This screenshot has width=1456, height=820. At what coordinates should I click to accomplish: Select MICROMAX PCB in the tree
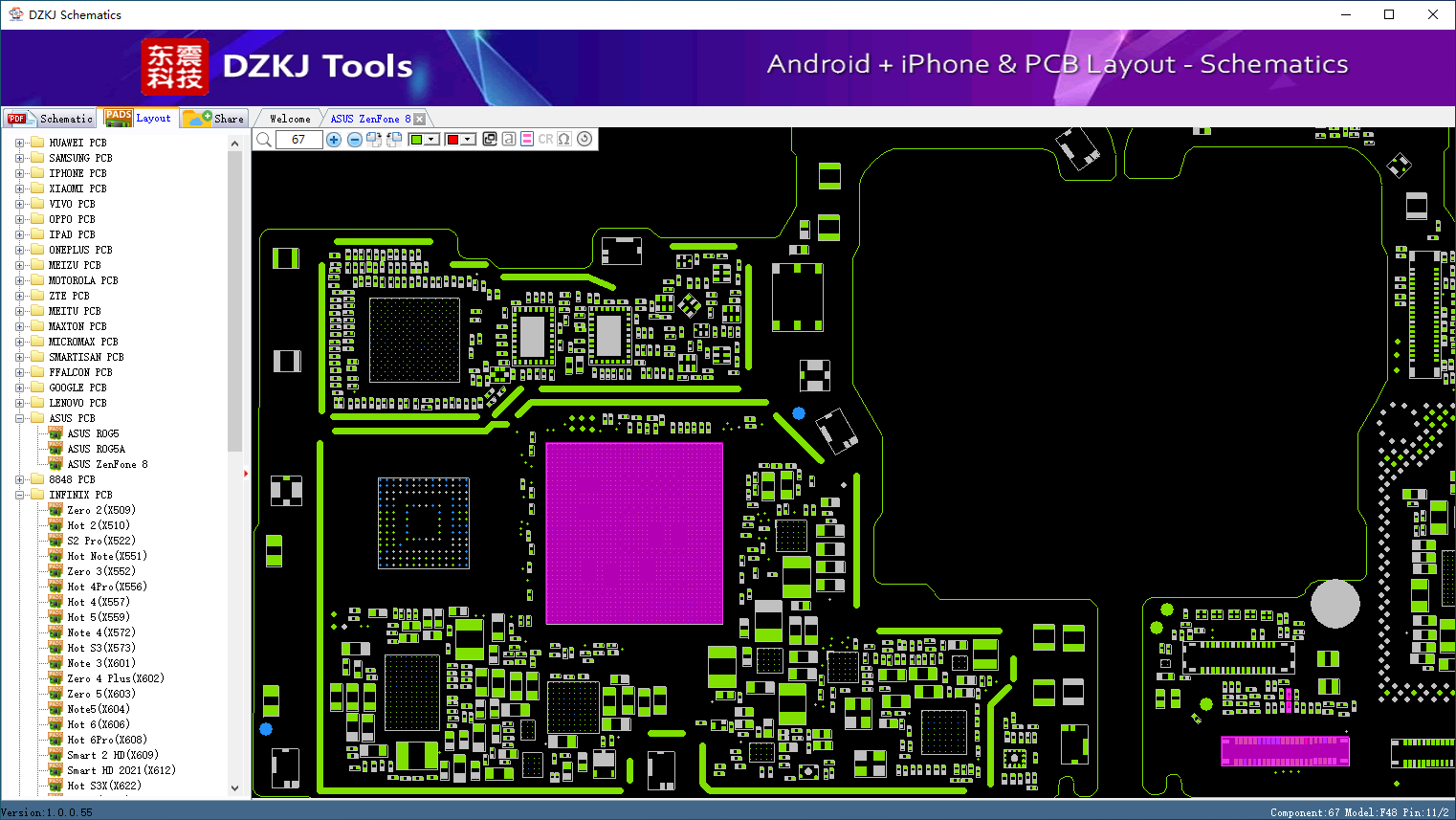pyautogui.click(x=83, y=342)
